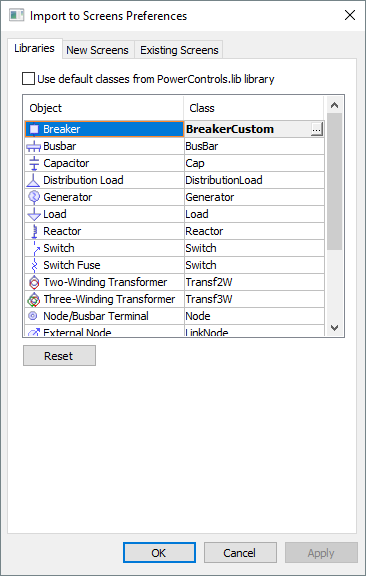Select the Reactor object name

click(62, 231)
